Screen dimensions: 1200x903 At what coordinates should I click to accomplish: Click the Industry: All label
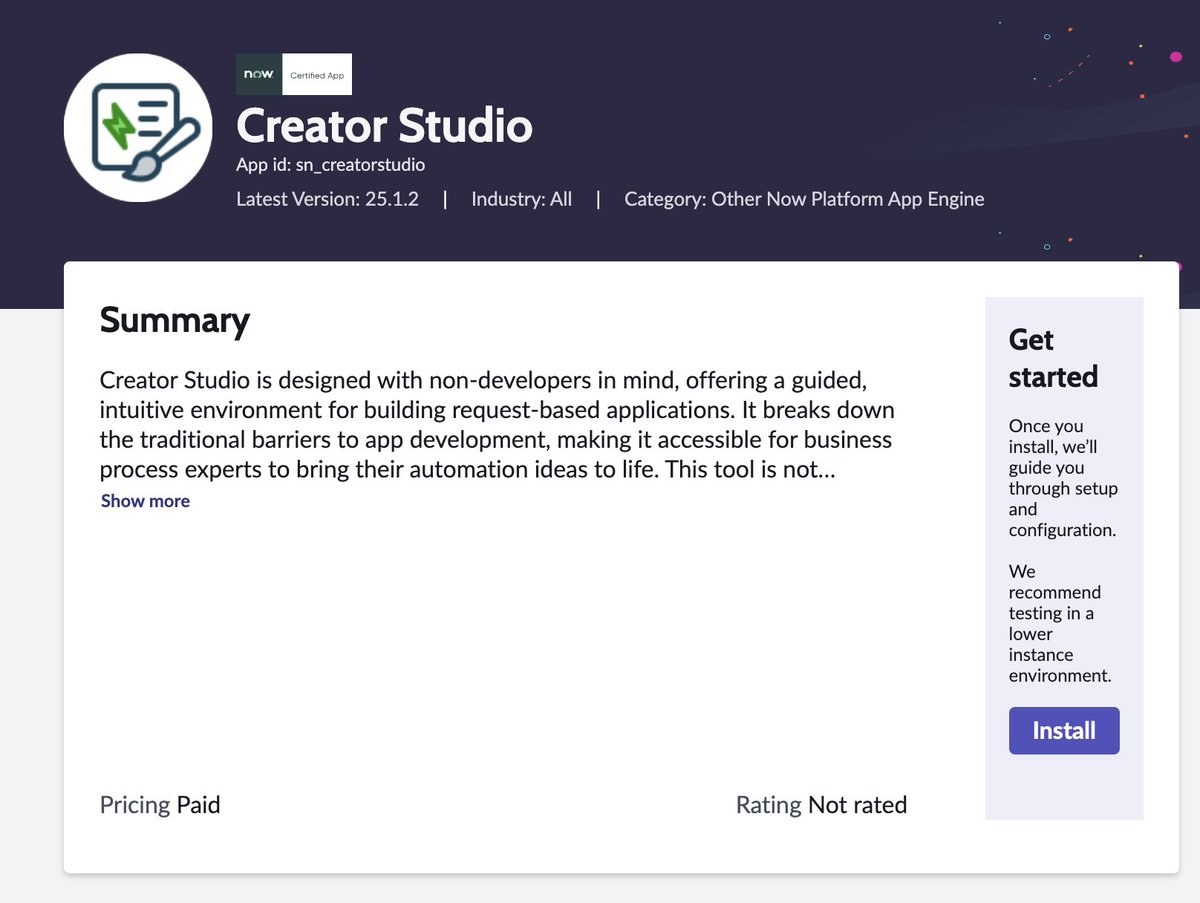[522, 199]
